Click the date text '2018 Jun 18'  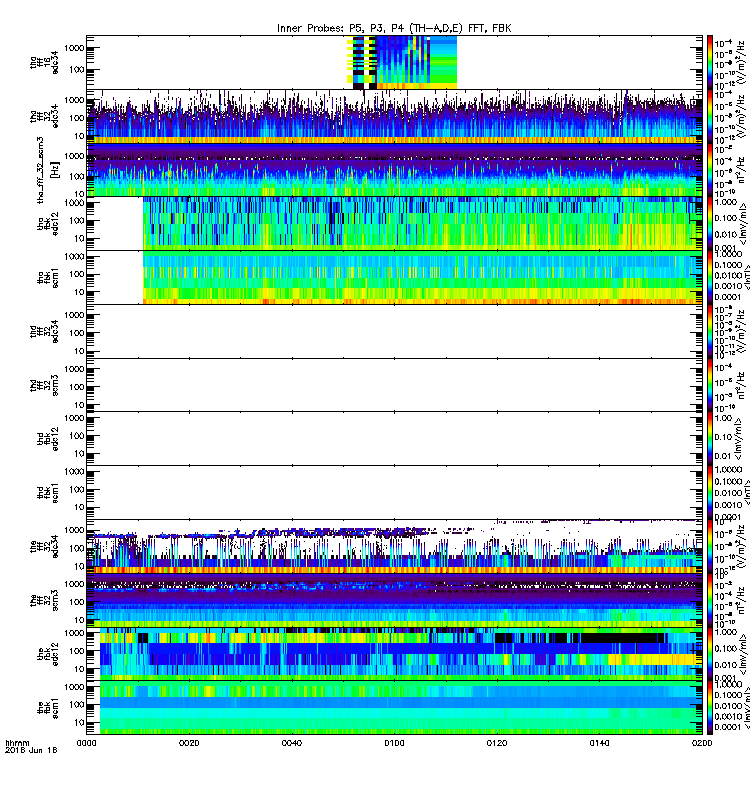(31, 750)
